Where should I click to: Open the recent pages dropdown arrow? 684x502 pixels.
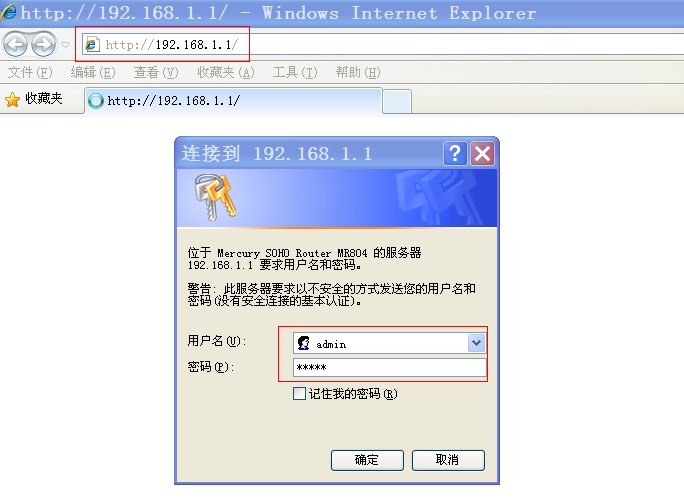(65, 44)
